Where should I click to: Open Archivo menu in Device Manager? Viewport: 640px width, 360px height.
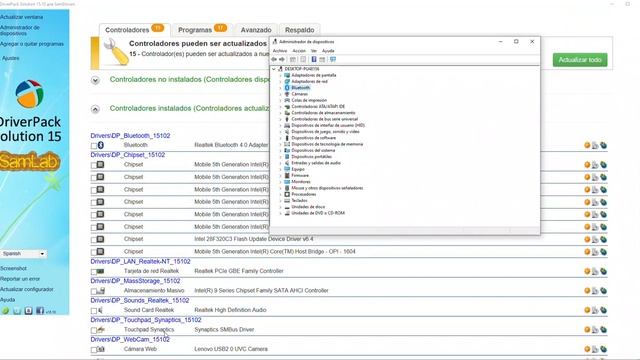[x=280, y=51]
